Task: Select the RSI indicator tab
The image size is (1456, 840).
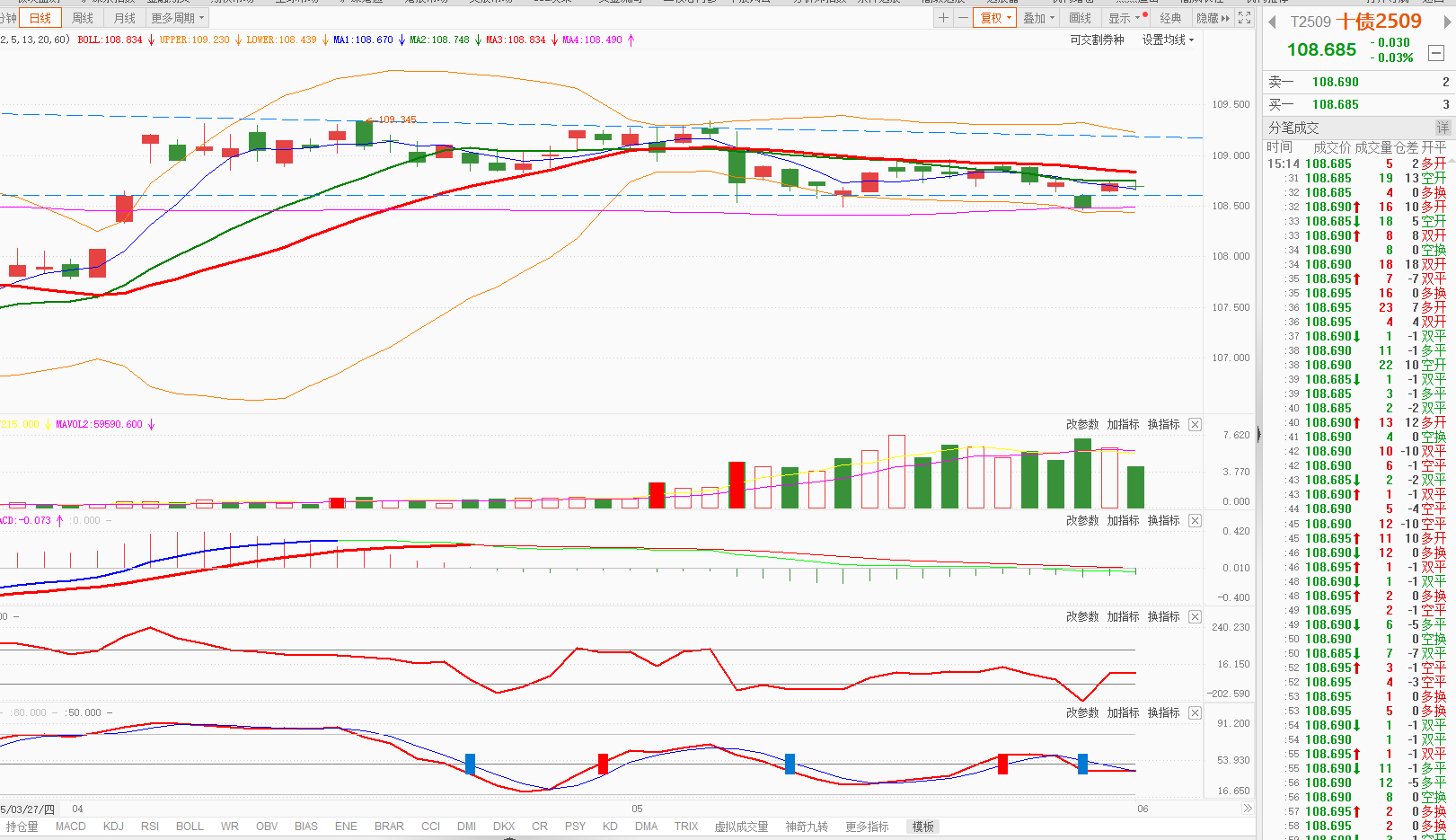Action: click(150, 827)
